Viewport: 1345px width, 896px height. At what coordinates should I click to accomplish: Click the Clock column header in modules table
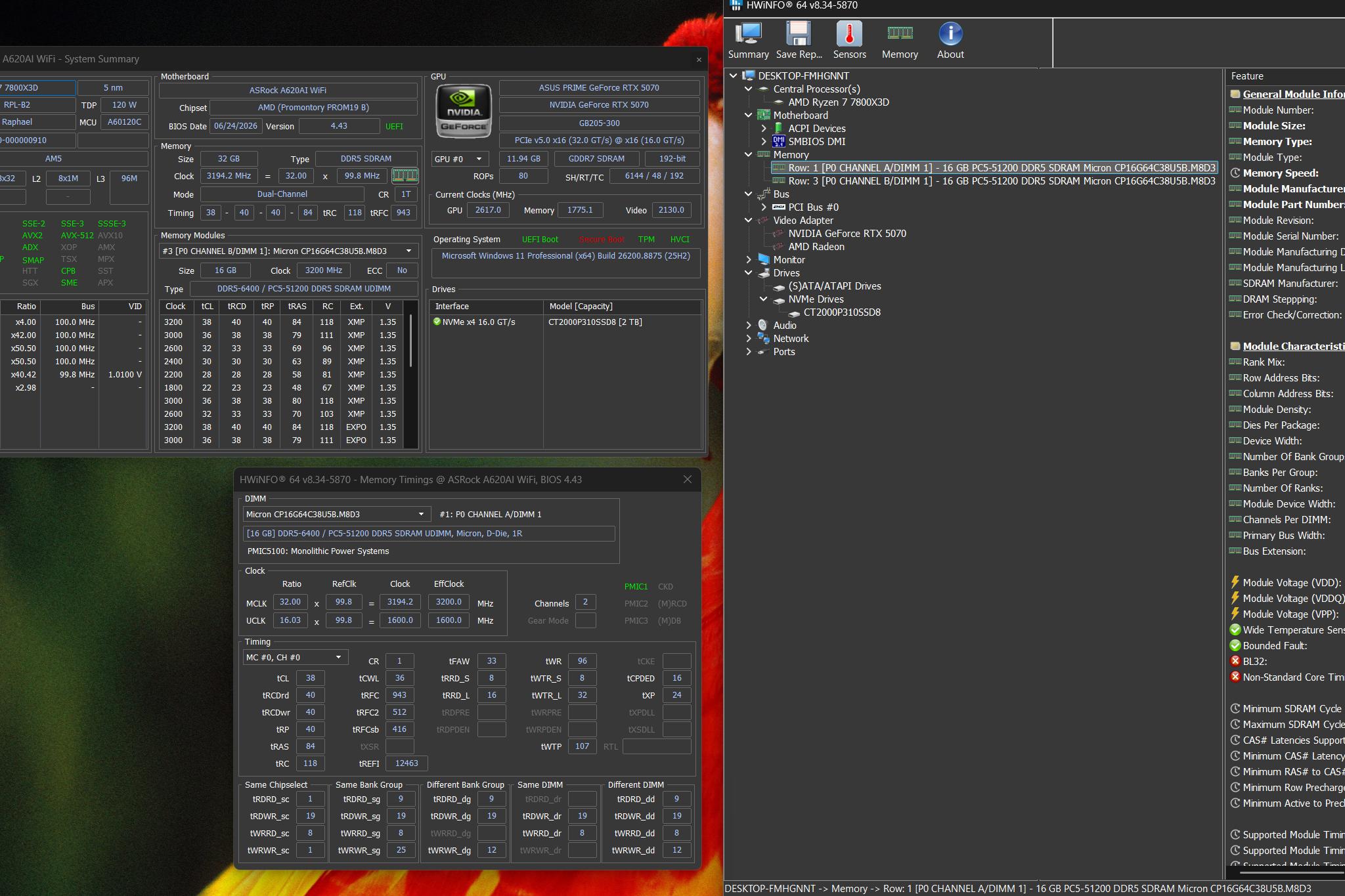coord(175,307)
